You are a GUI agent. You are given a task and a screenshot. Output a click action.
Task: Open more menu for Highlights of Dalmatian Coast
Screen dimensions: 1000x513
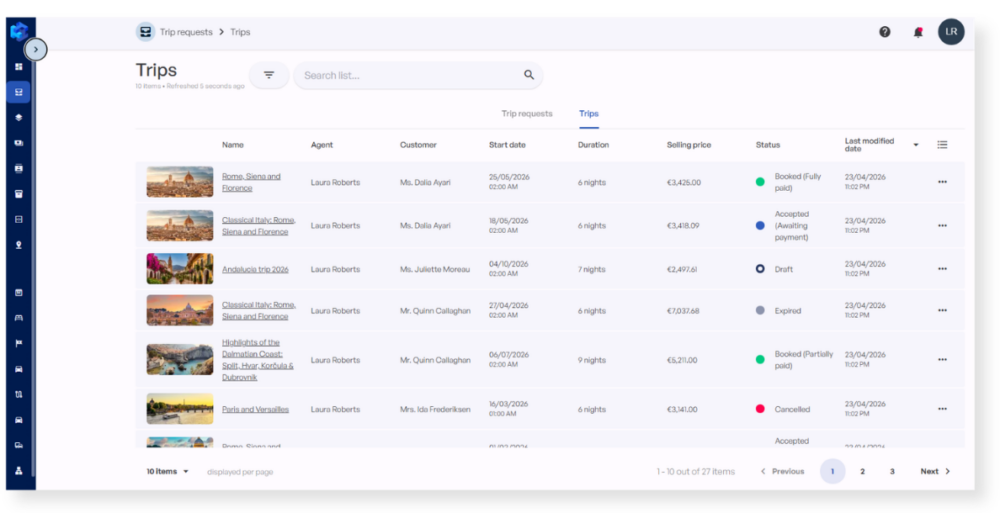pyautogui.click(x=942, y=360)
